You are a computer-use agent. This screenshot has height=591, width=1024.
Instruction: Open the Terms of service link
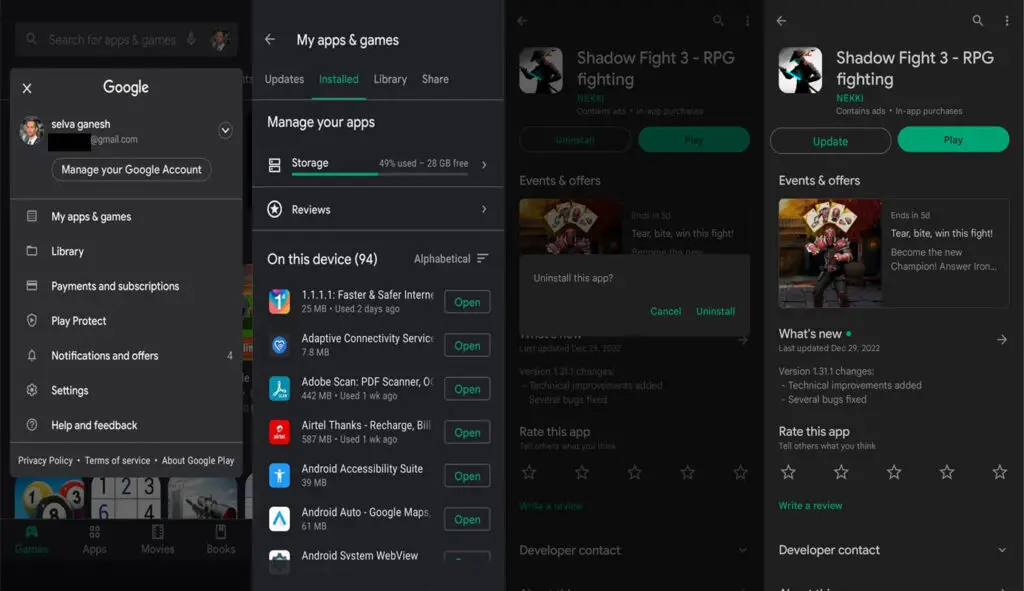click(x=117, y=460)
